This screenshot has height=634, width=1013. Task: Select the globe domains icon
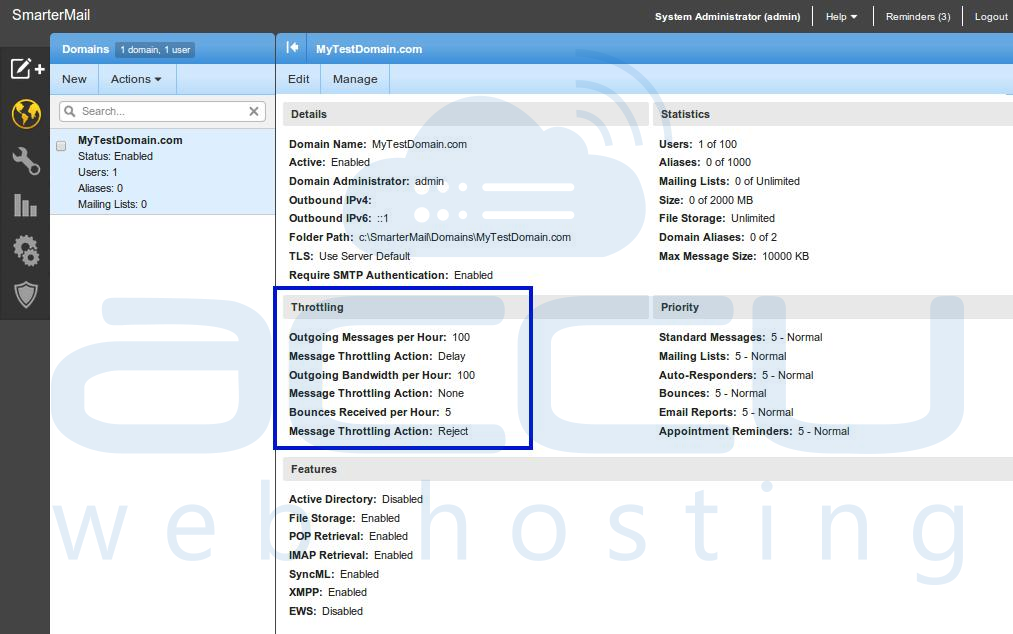(26, 114)
